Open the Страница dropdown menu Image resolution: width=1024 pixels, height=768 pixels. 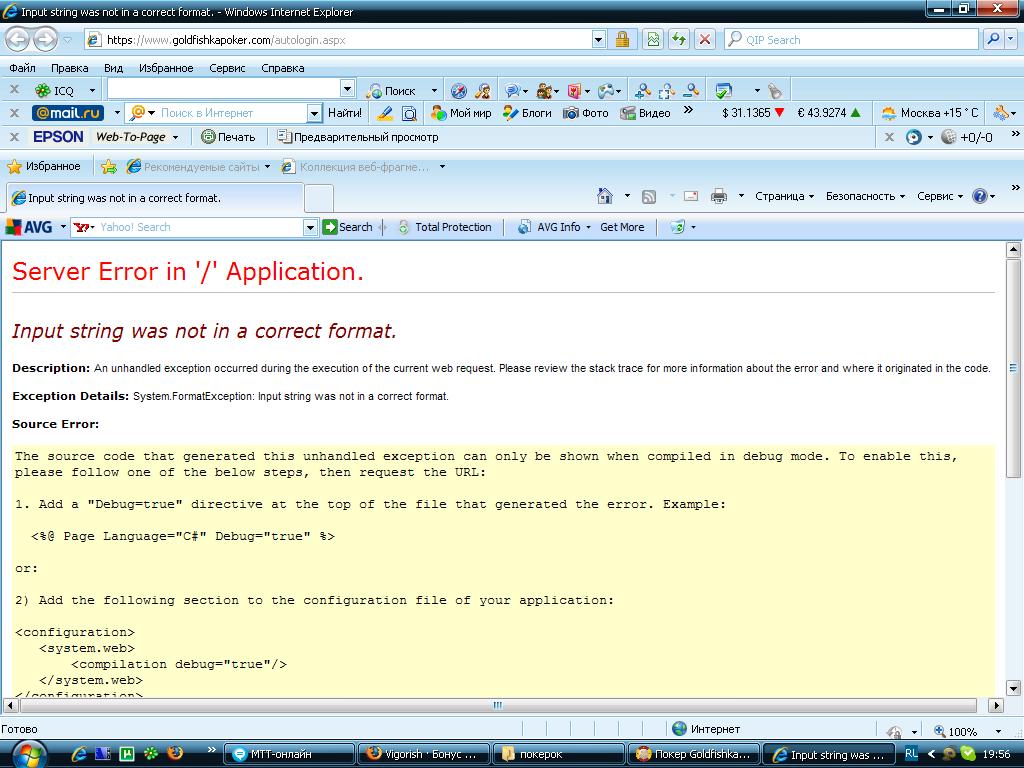(x=784, y=196)
